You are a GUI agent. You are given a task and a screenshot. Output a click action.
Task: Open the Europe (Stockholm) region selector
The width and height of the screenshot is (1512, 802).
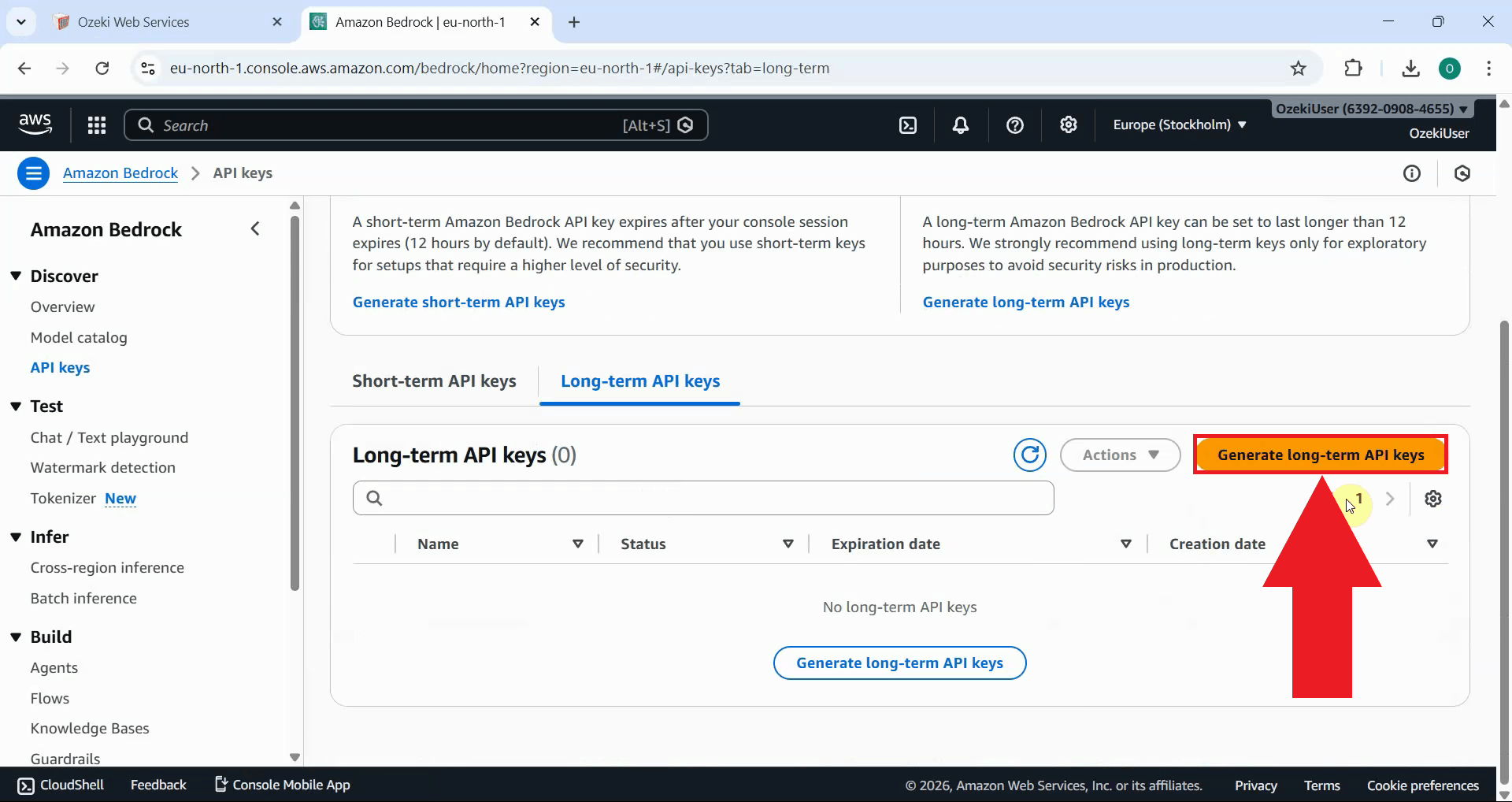[x=1179, y=124]
